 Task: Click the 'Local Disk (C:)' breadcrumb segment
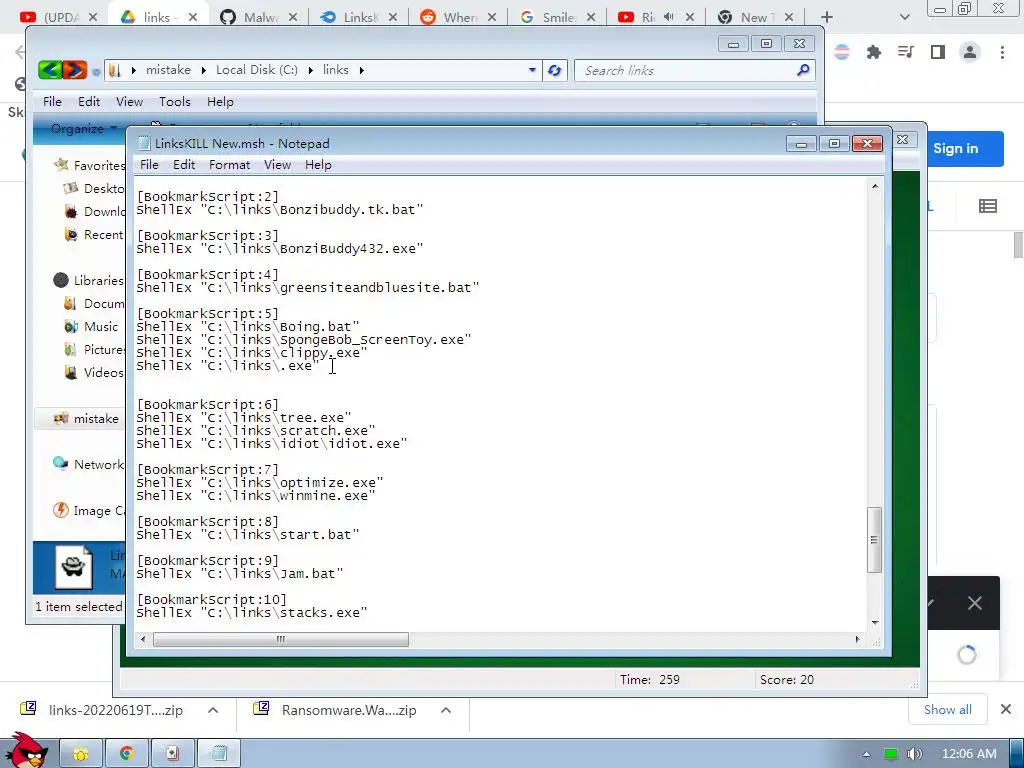257,70
